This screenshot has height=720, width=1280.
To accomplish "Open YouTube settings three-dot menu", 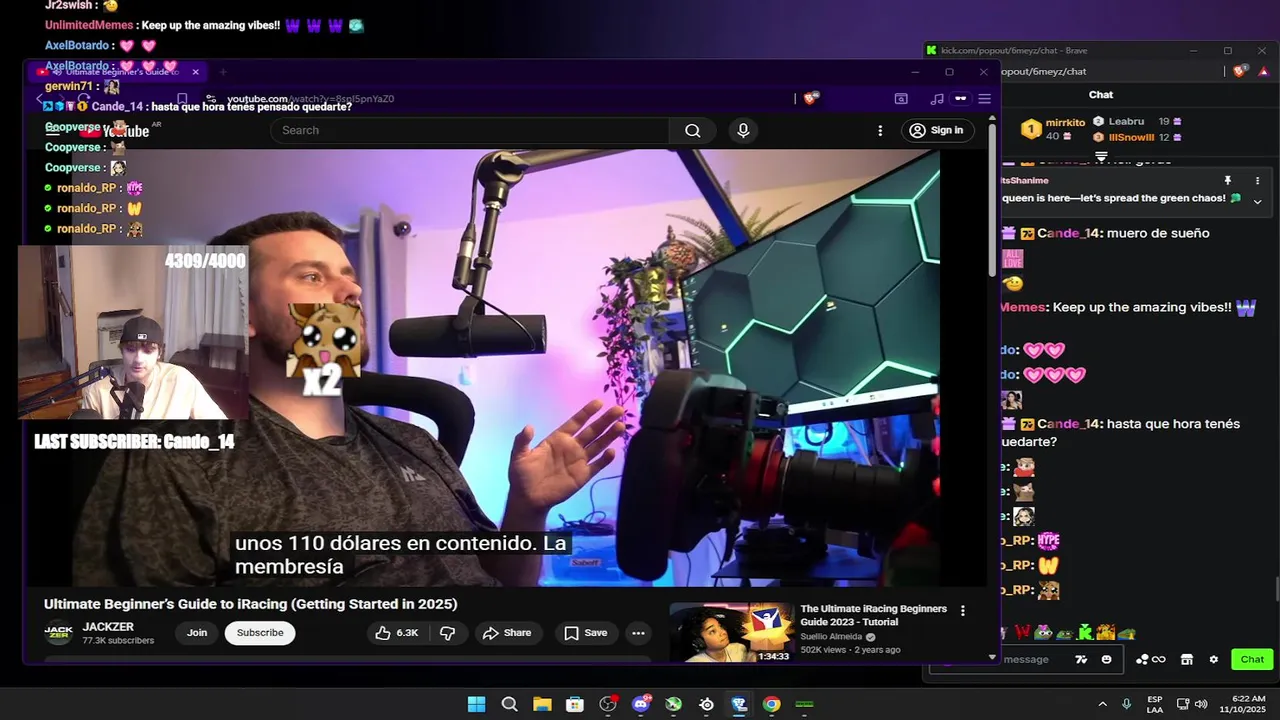I will coord(880,130).
